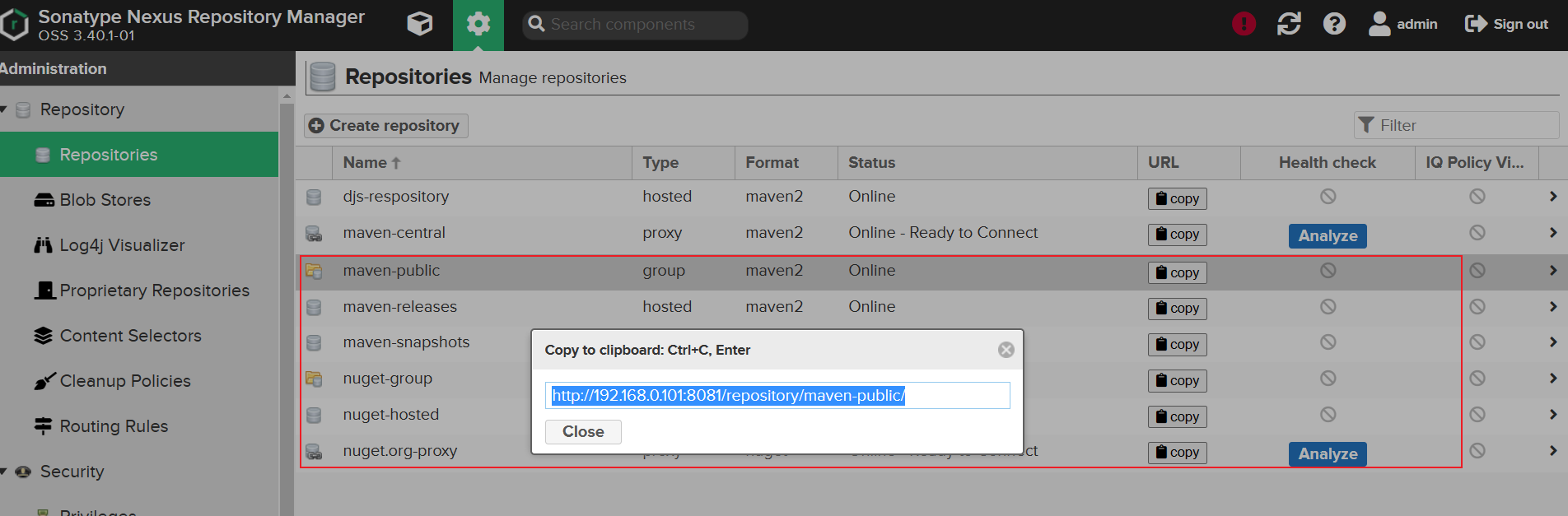Image resolution: width=1568 pixels, height=516 pixels.
Task: Click the nuget-group repository icon
Action: point(314,379)
